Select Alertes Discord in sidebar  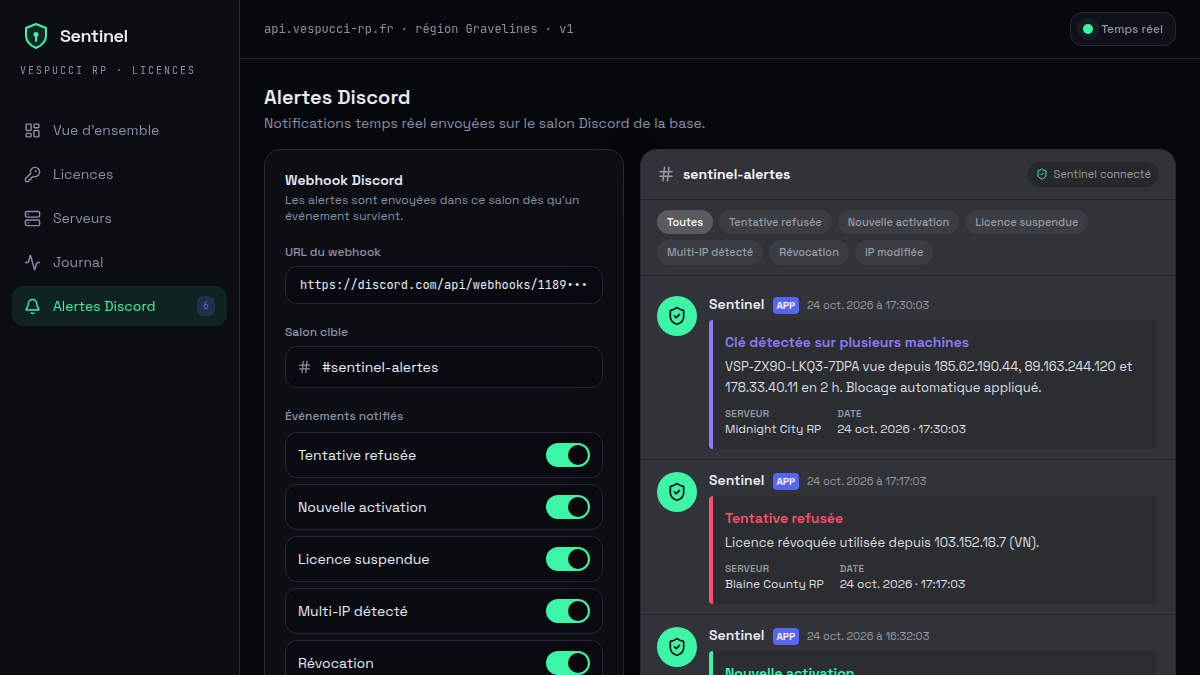[119, 306]
